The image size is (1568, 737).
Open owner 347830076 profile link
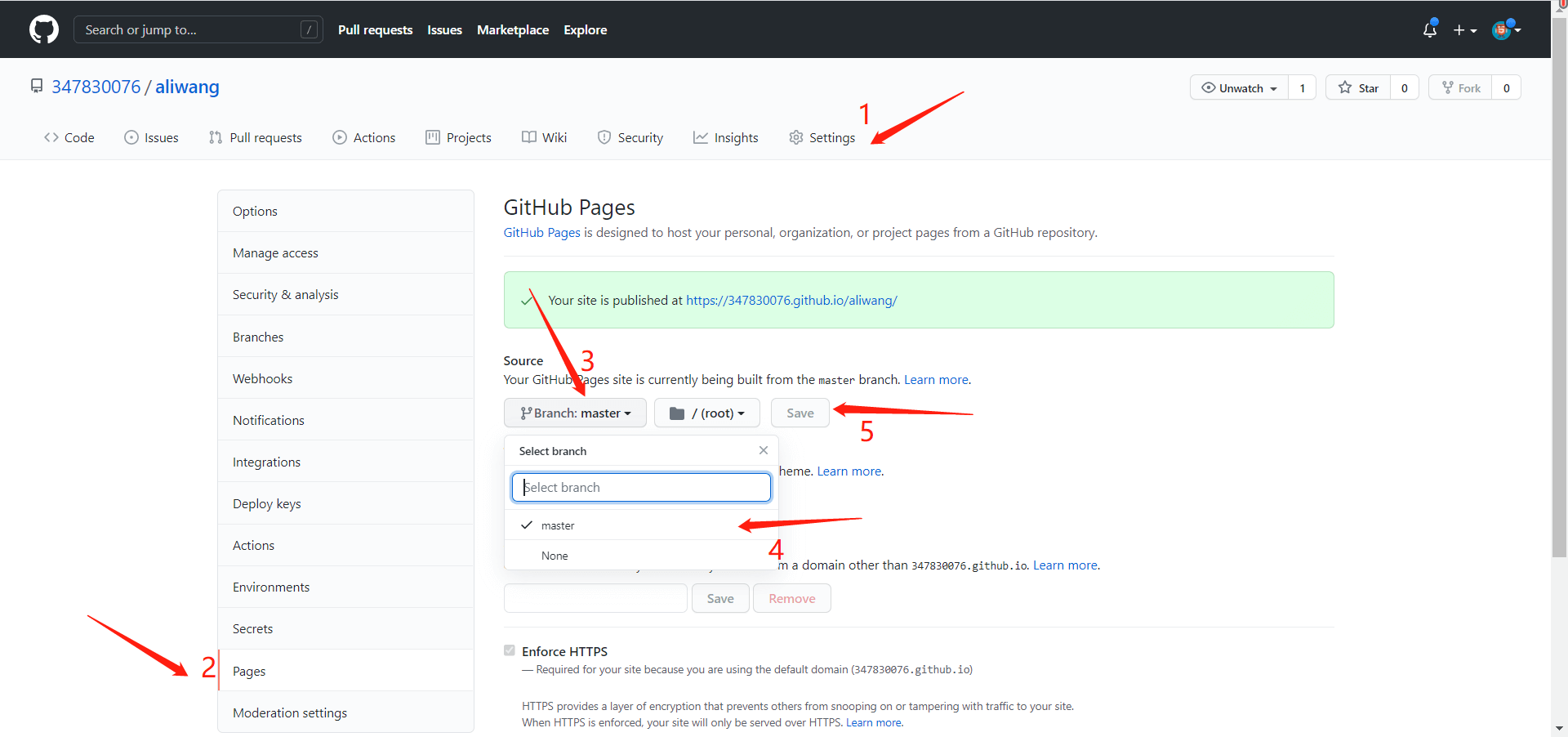pyautogui.click(x=96, y=87)
